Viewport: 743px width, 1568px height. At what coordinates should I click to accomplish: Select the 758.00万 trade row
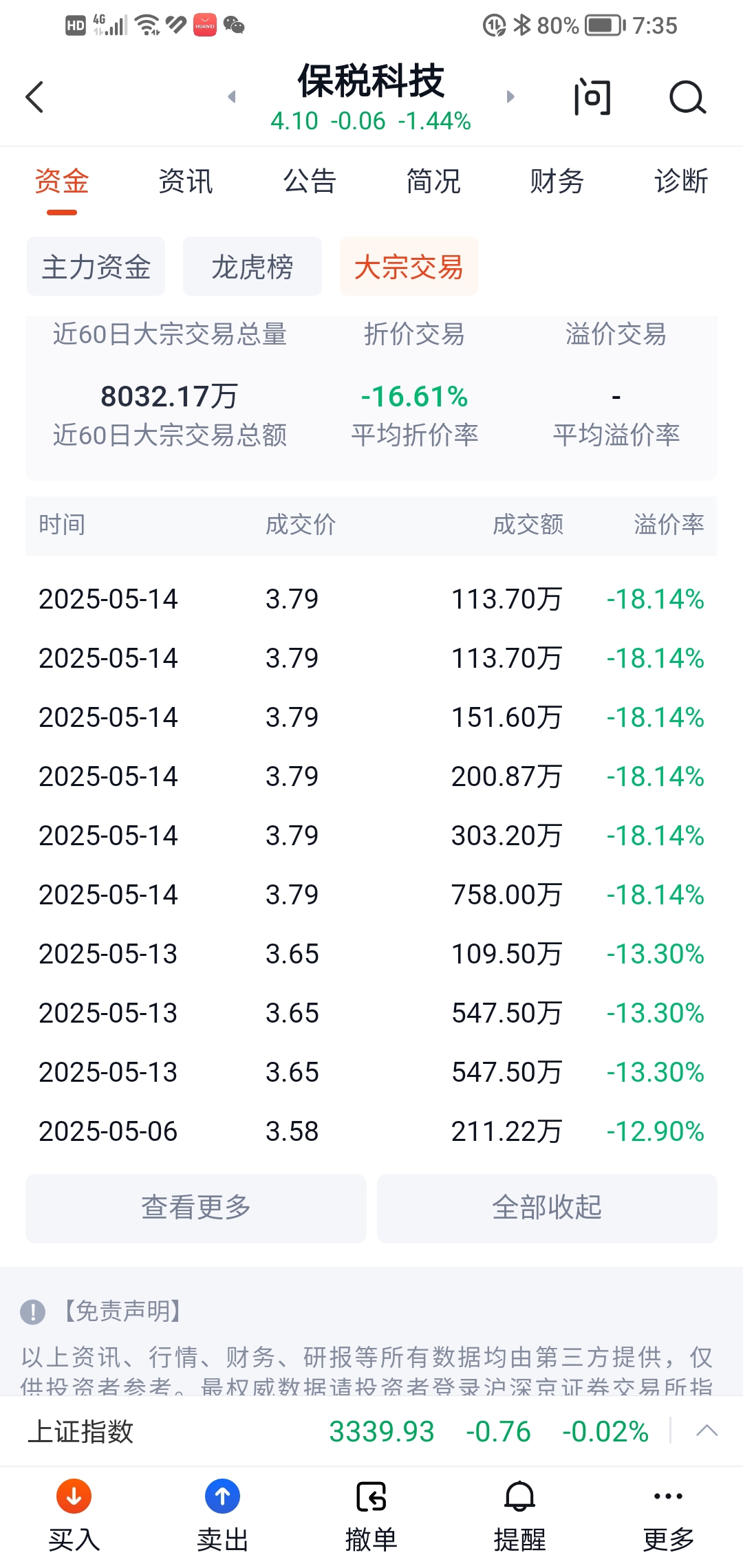(371, 895)
